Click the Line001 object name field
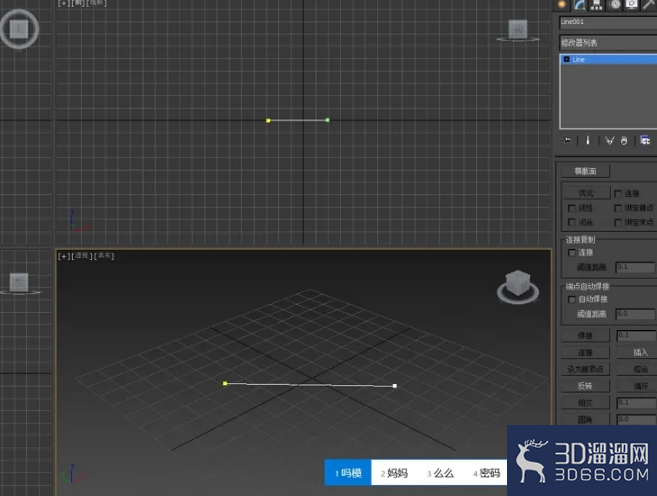The image size is (657, 496). point(608,22)
